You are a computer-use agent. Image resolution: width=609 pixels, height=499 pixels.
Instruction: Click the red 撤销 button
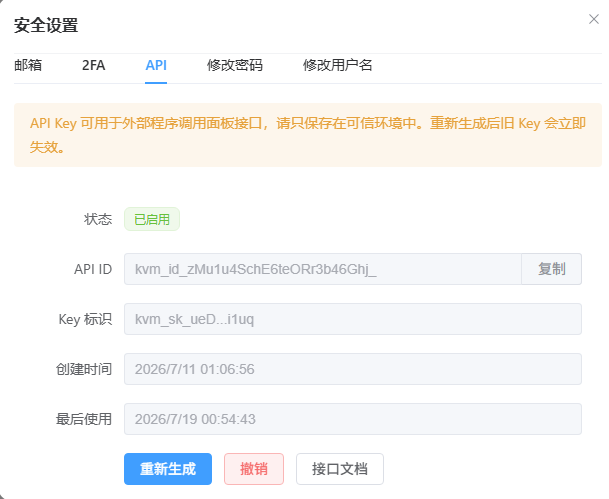[x=254, y=469]
